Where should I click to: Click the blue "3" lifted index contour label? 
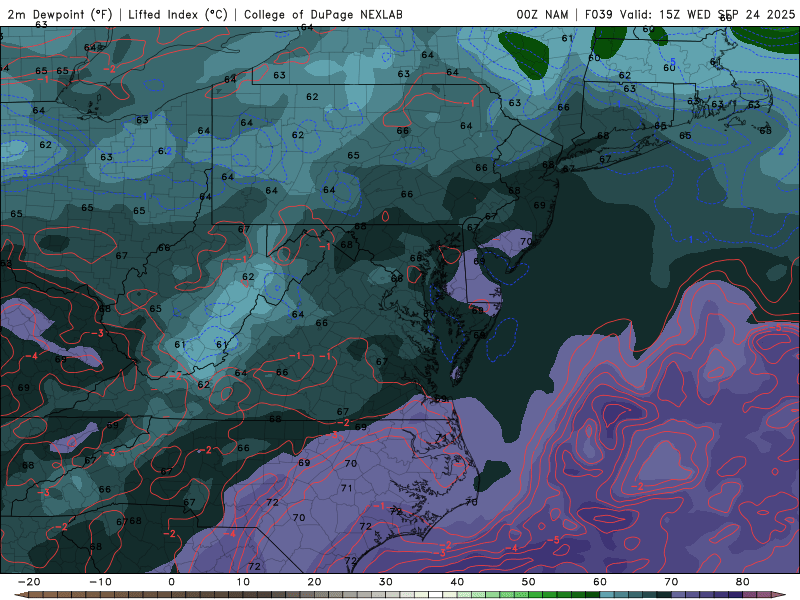point(26,174)
